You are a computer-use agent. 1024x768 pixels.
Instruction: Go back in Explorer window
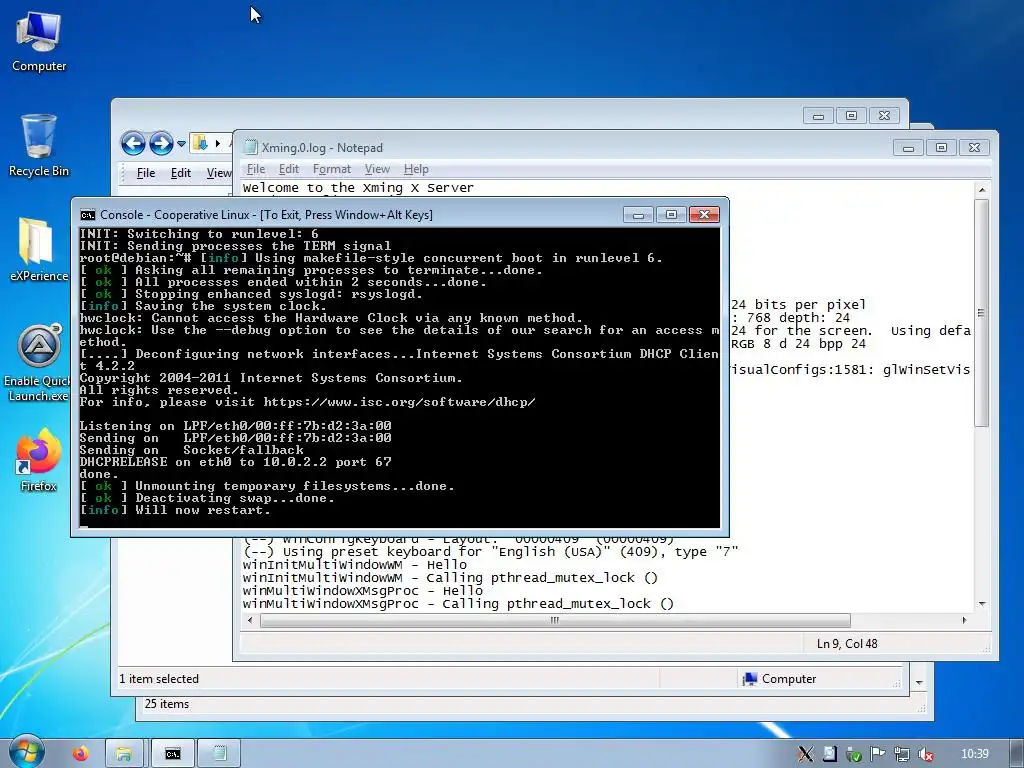click(133, 143)
